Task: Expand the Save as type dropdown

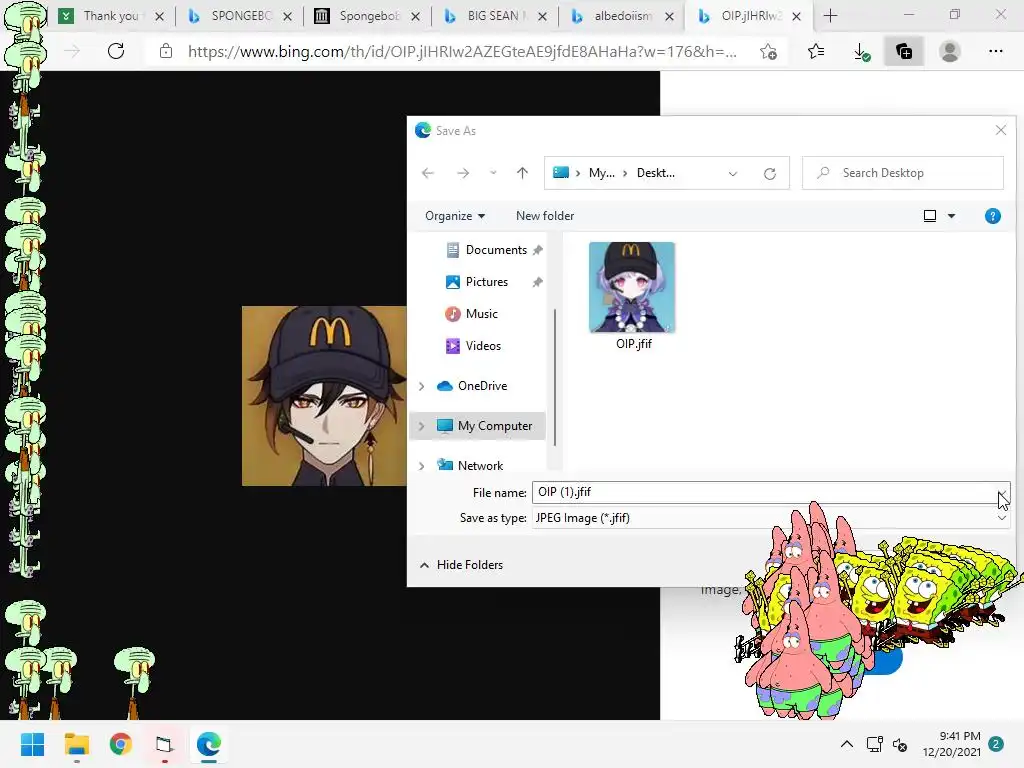Action: pos(1002,518)
